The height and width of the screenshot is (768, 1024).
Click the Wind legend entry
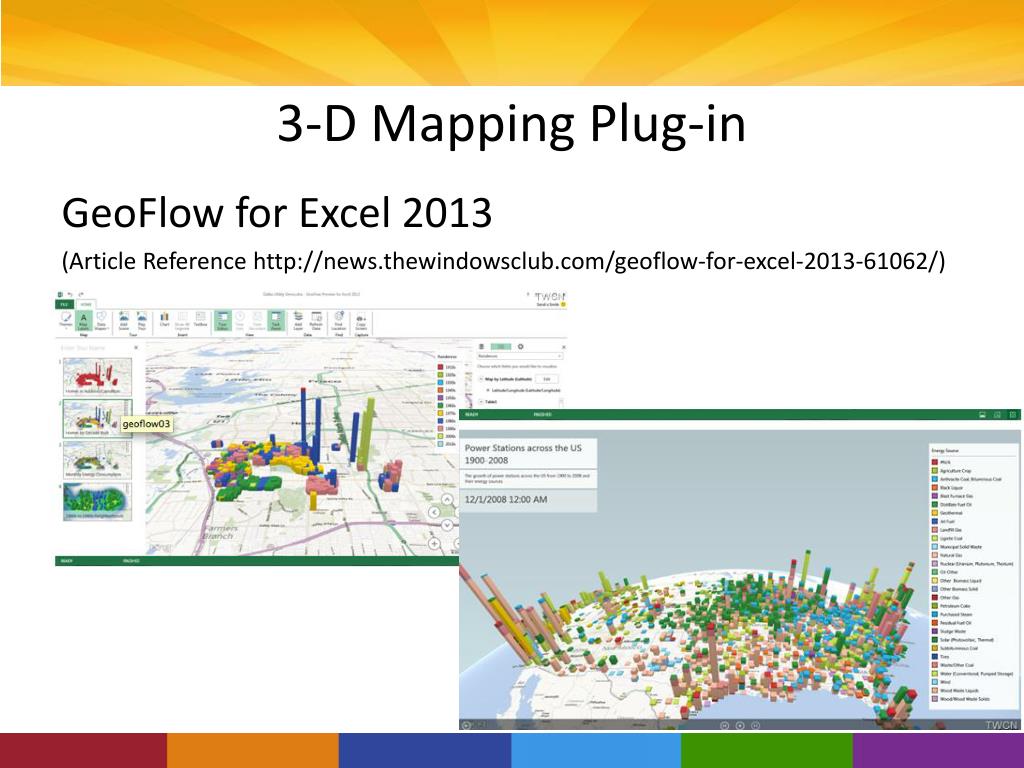coord(941,682)
